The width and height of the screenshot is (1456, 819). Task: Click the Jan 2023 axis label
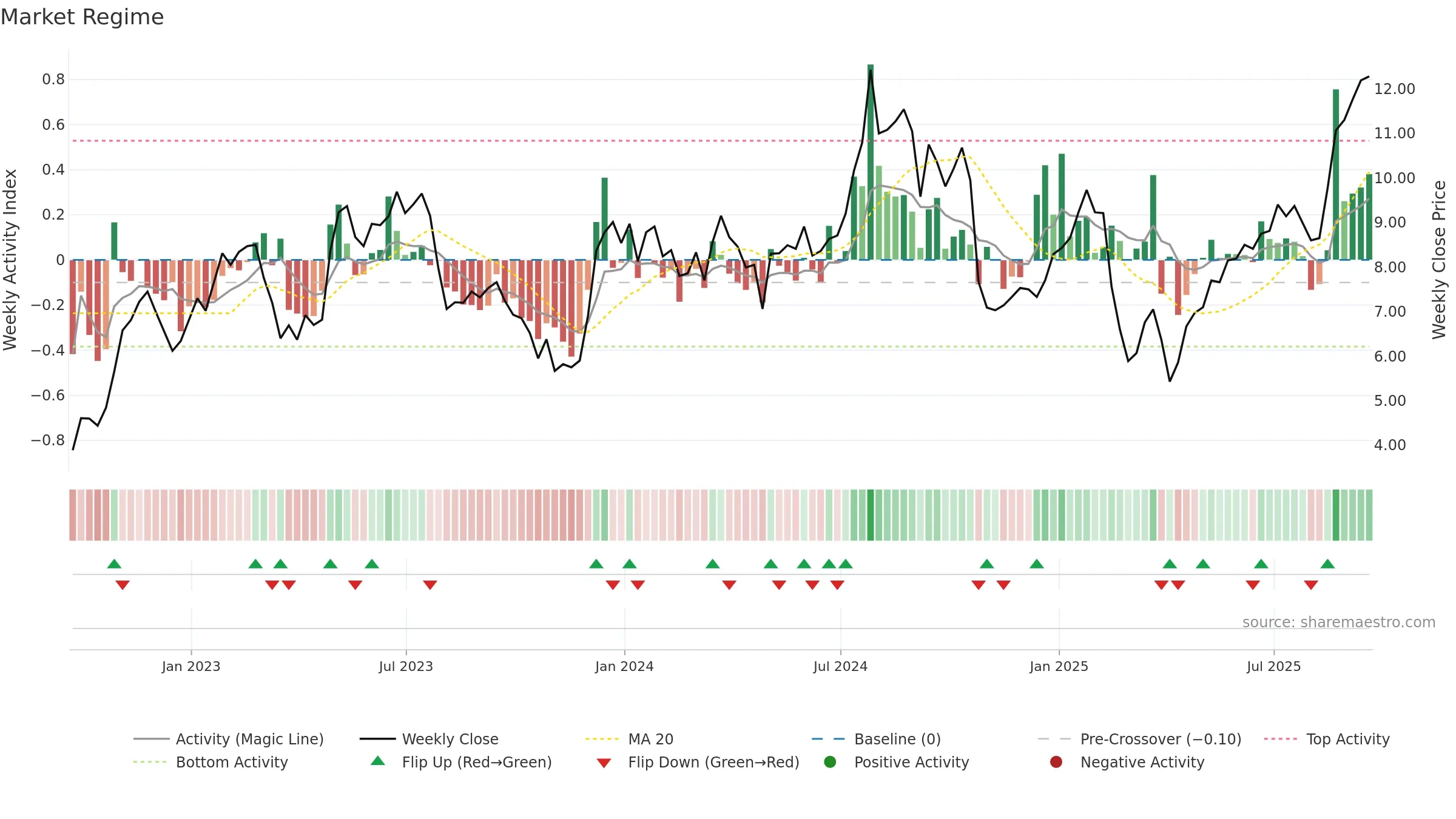(191, 666)
